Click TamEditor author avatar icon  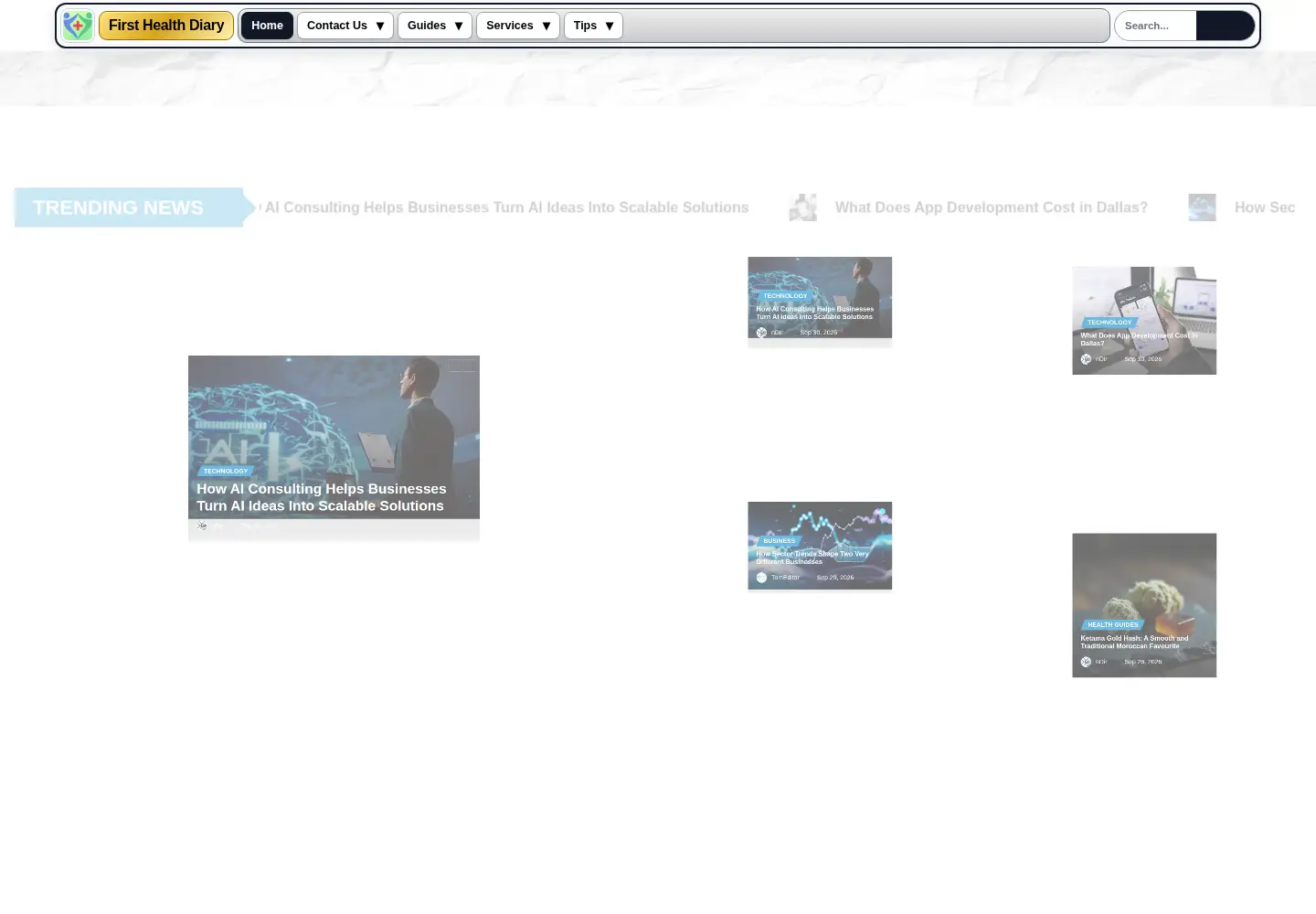[x=761, y=578]
